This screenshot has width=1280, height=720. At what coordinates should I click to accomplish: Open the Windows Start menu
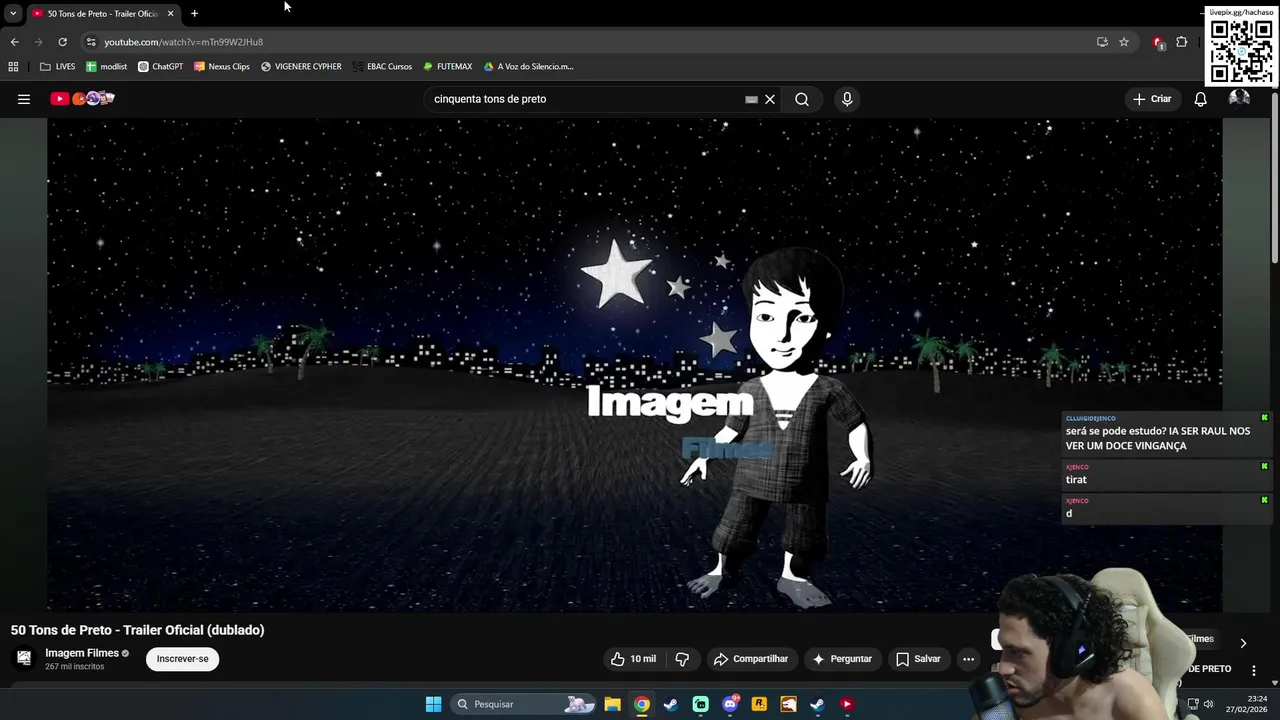point(433,704)
